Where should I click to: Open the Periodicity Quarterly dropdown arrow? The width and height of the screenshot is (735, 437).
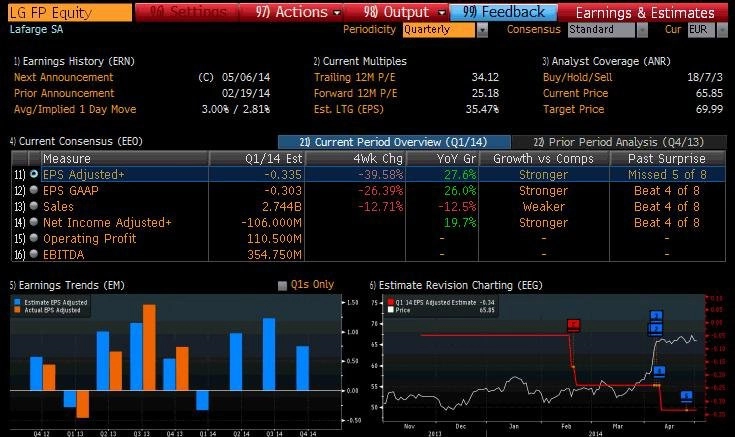[x=482, y=30]
